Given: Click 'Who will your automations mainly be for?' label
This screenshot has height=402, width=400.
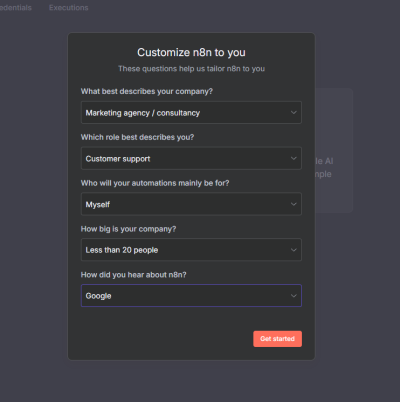Looking at the screenshot, I should pos(155,183).
